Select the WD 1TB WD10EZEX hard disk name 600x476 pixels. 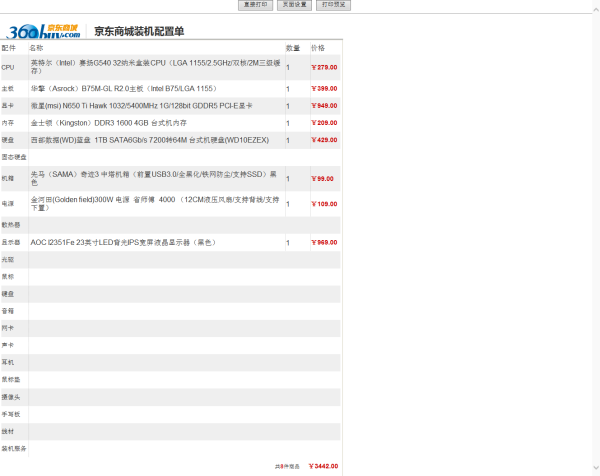click(150, 140)
